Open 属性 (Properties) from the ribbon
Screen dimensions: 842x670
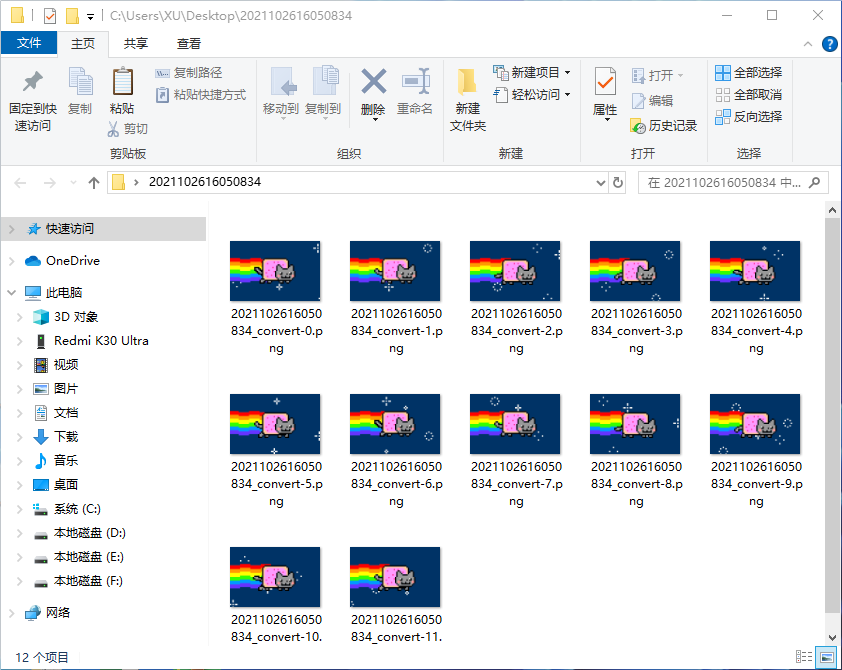(604, 95)
